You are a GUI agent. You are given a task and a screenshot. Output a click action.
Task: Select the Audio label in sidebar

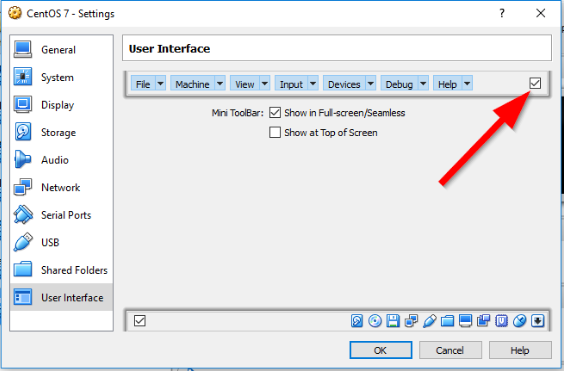click(x=55, y=160)
